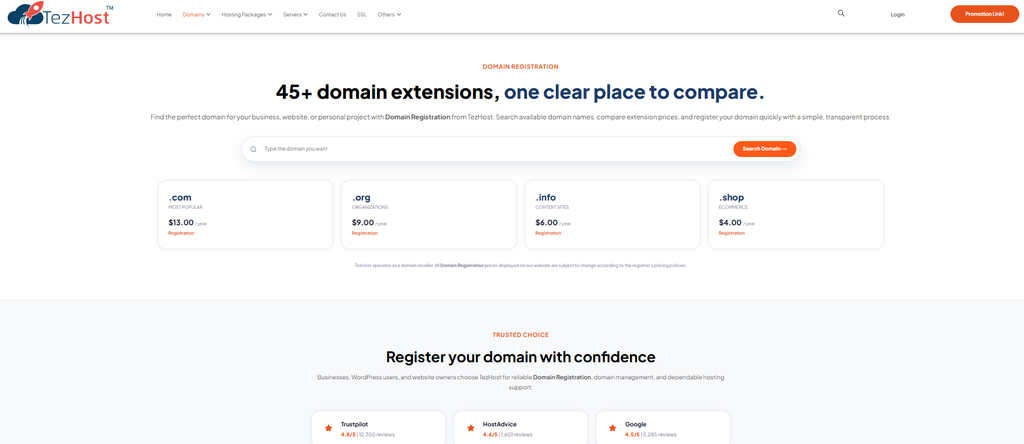This screenshot has width=1024, height=444.
Task: Click the ECOMMERCE label
Action: pos(733,208)
